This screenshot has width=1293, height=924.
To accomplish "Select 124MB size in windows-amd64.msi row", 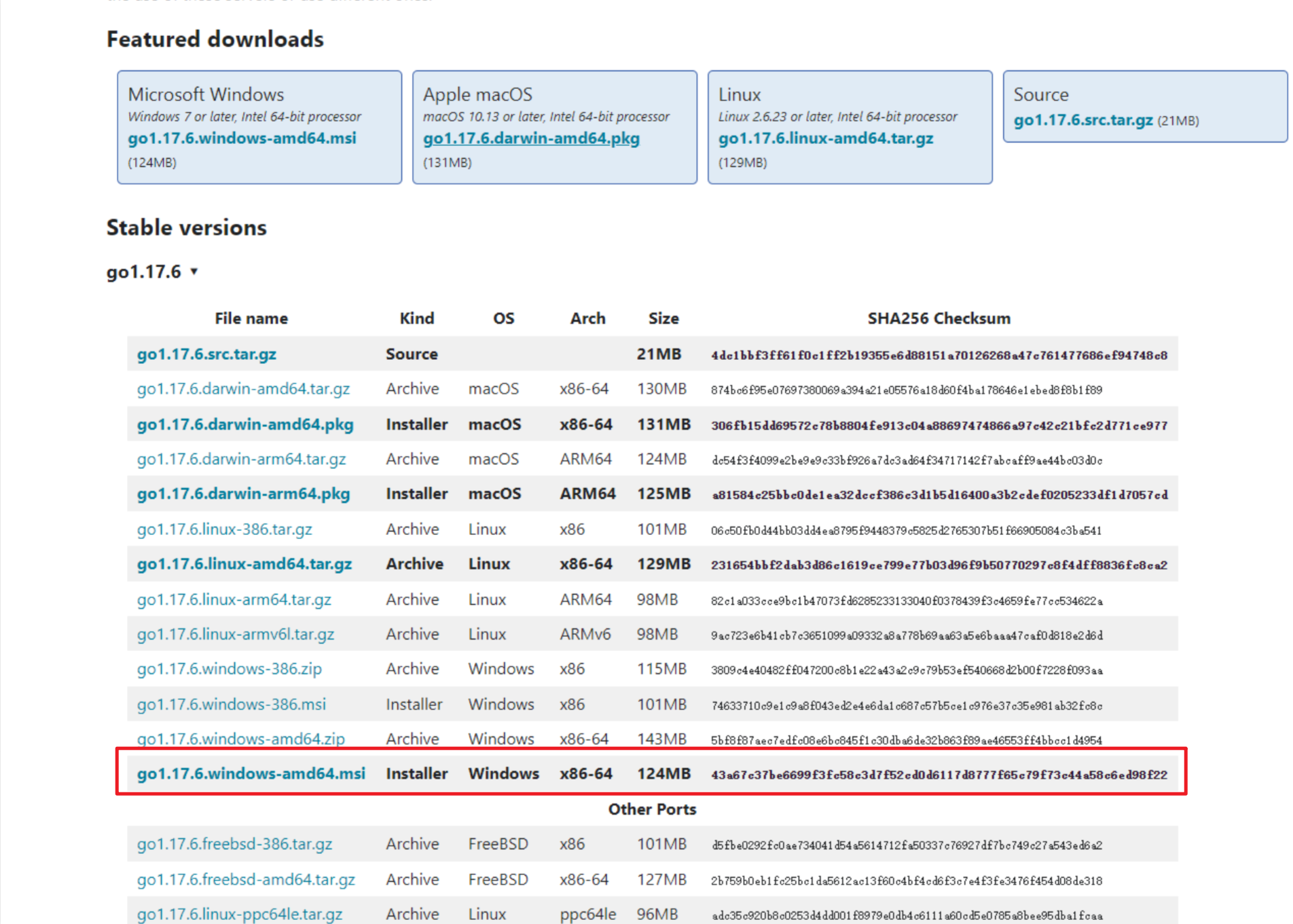I will 663,773.
